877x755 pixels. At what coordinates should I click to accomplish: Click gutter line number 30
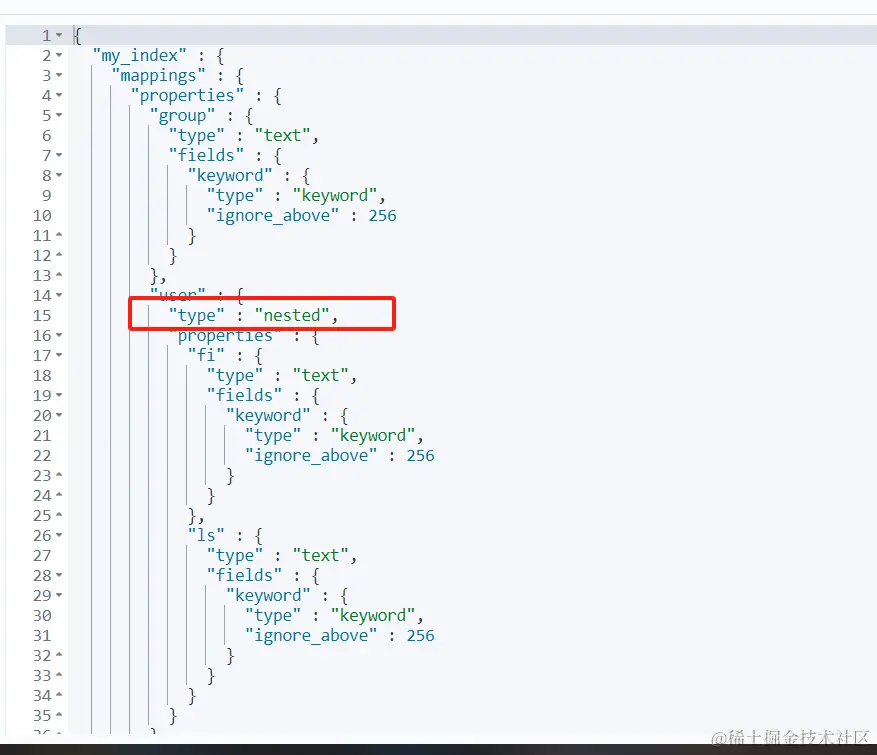[x=42, y=616]
